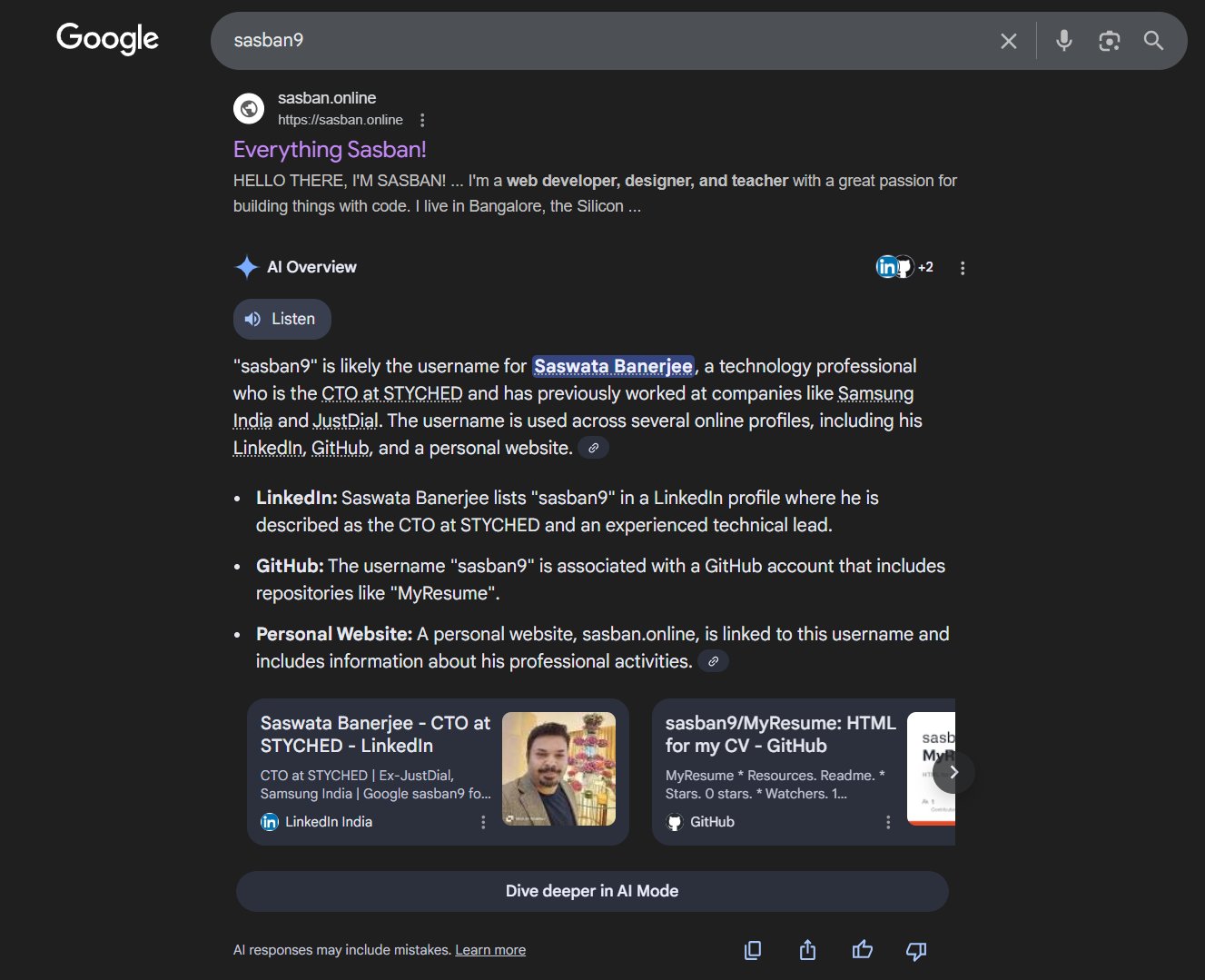Viewport: 1205px width, 980px height.
Task: Open options menu on LinkedIn card
Action: 483,822
